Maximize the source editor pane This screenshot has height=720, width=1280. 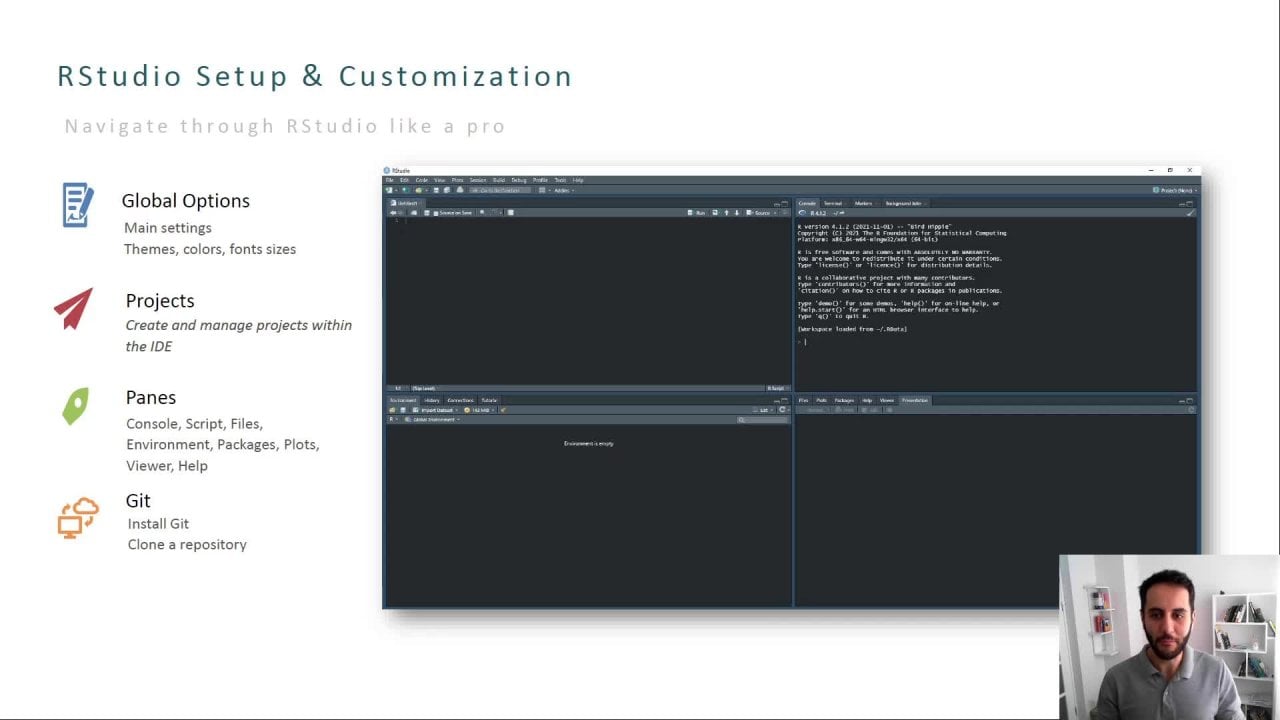point(785,204)
